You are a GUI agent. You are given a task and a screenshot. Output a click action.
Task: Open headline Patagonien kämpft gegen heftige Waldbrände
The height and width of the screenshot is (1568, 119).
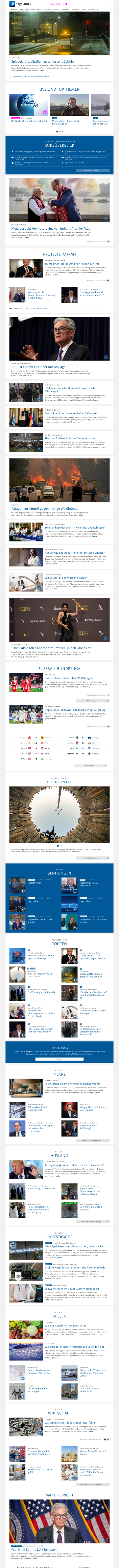[x=44, y=508]
